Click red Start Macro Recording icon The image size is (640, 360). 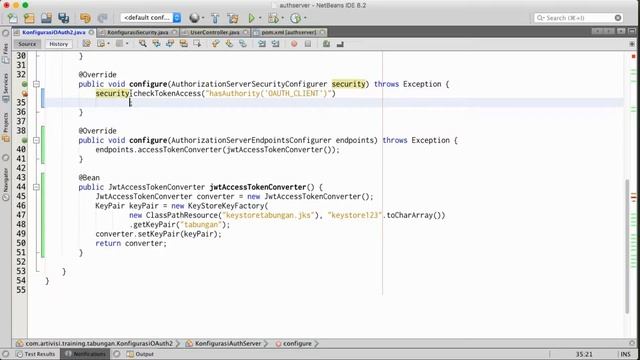tap(294, 44)
